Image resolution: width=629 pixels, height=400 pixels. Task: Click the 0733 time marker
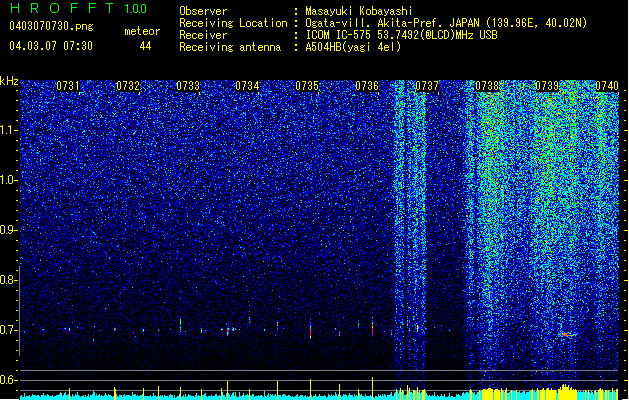[x=188, y=86]
